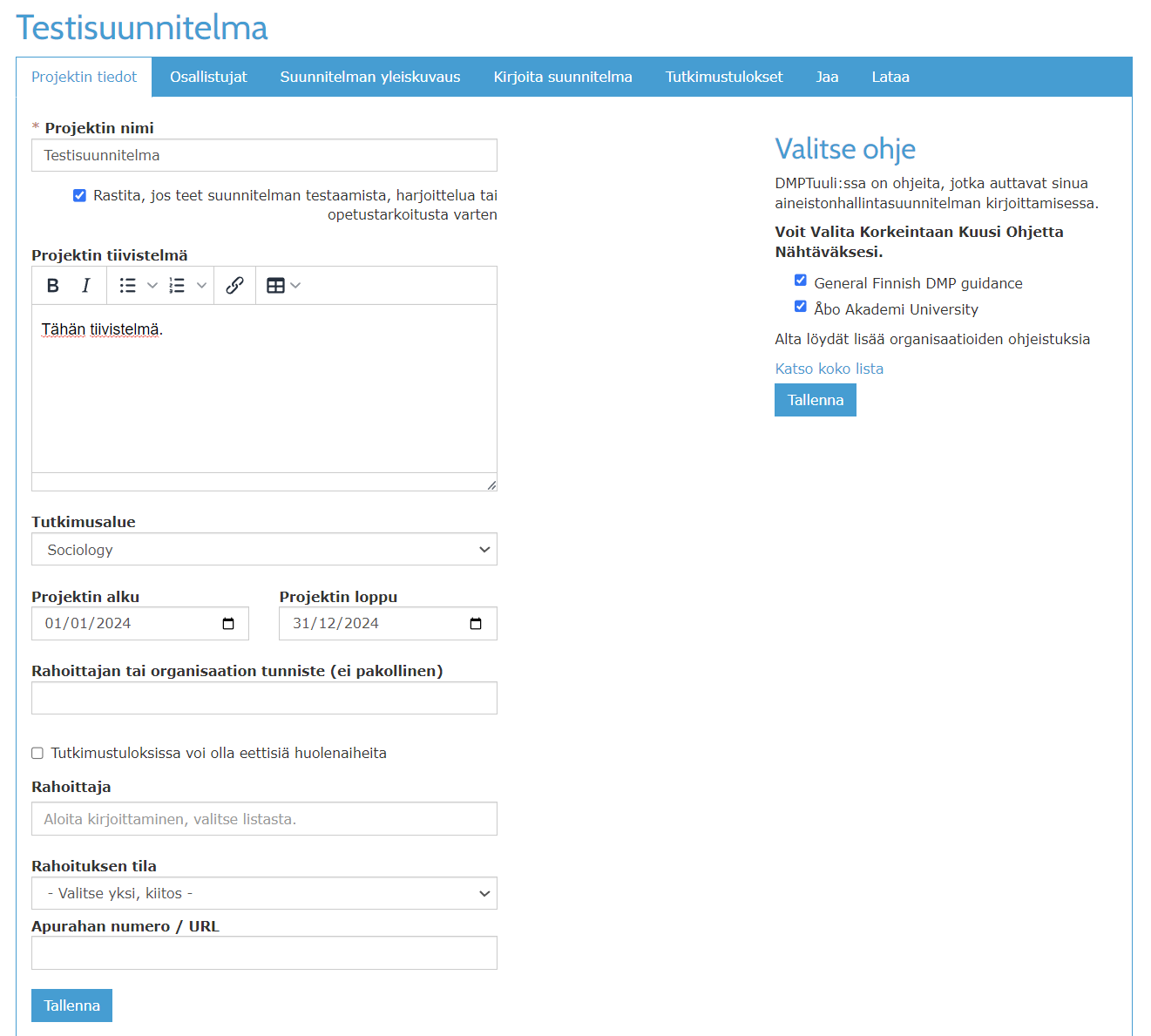Uncheck Åbo Akademi University guidance
Viewport: 1151px width, 1036px height.
[800, 306]
